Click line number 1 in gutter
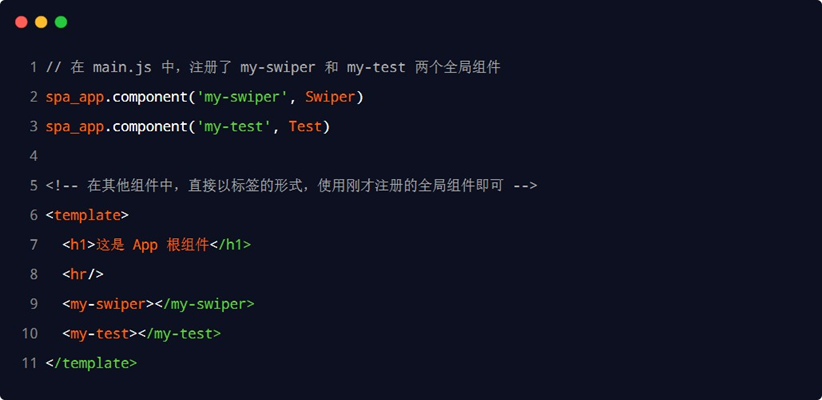Screen dimensions: 822x400 pyautogui.click(x=34, y=68)
